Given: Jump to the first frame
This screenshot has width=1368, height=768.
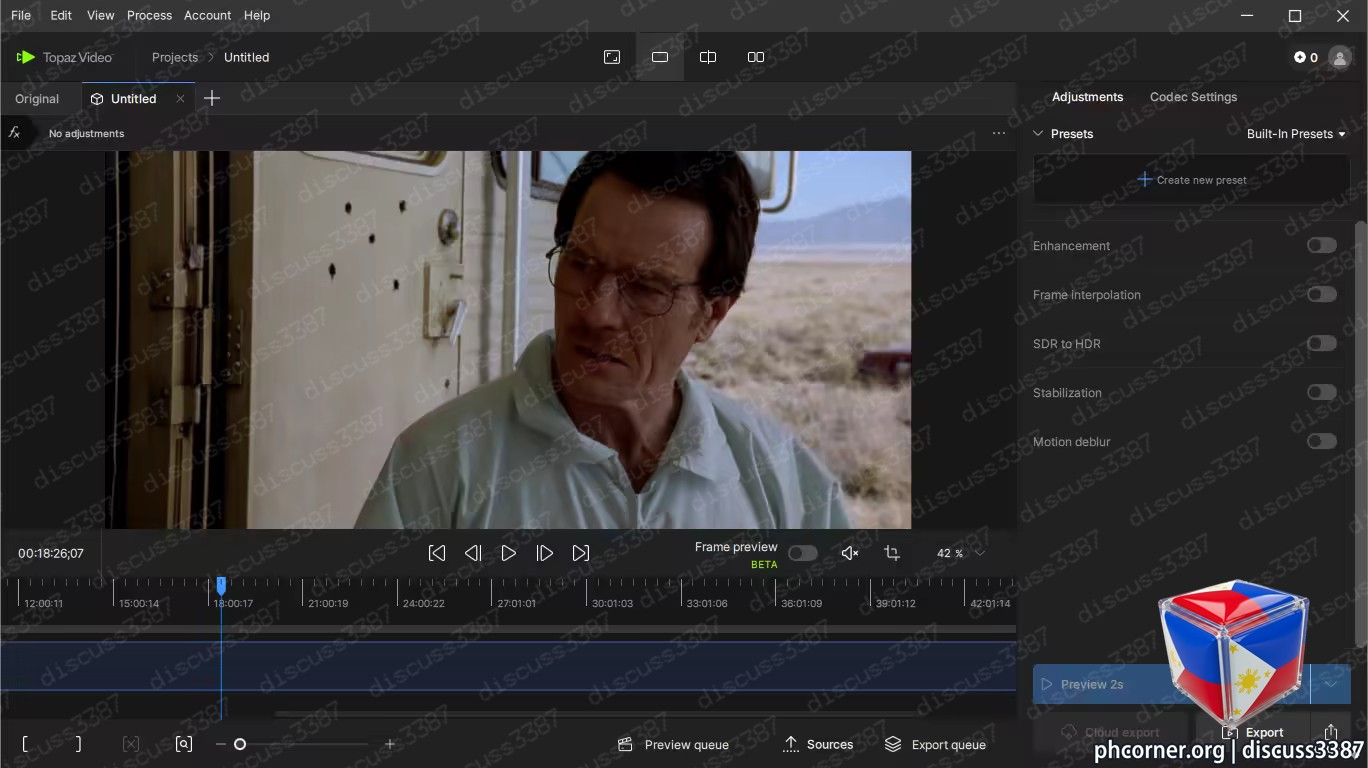Looking at the screenshot, I should click(437, 553).
